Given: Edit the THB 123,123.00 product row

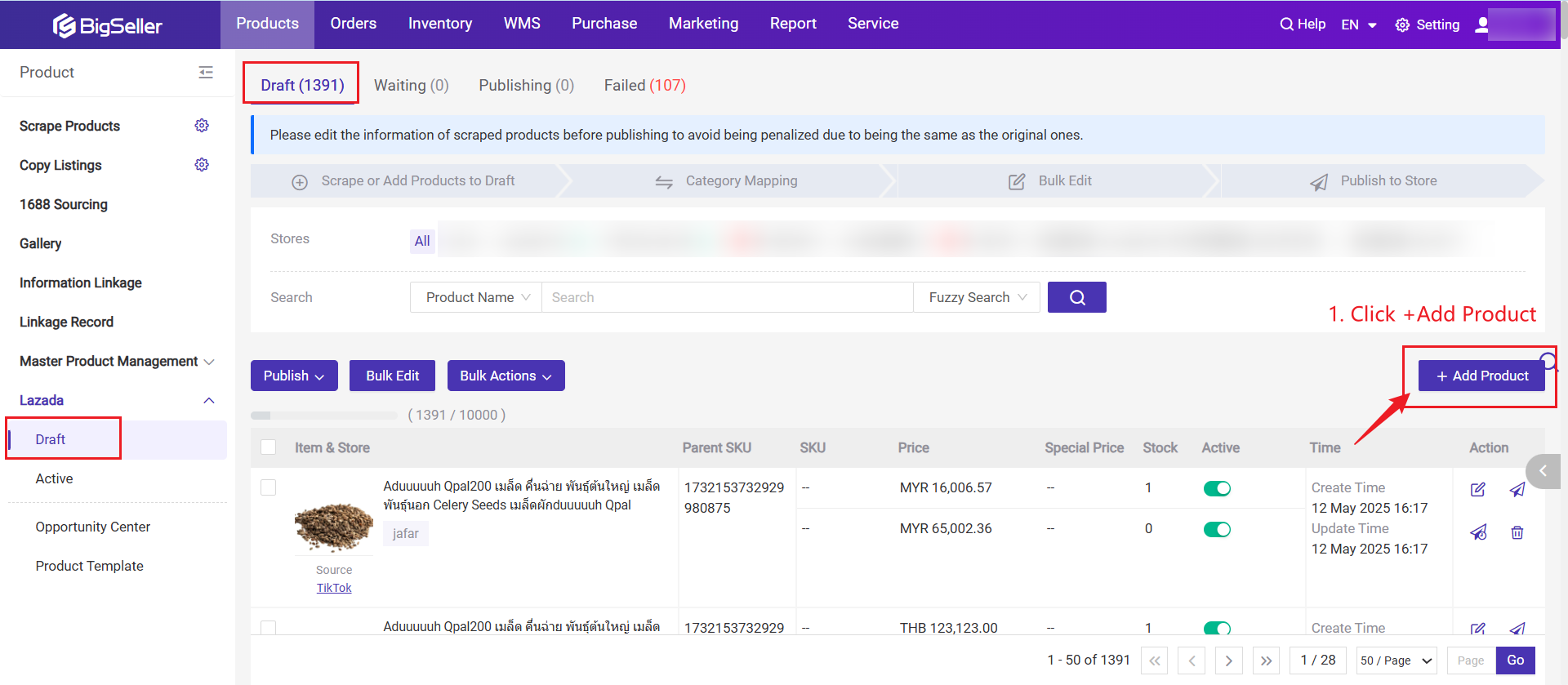Looking at the screenshot, I should click(x=1478, y=629).
